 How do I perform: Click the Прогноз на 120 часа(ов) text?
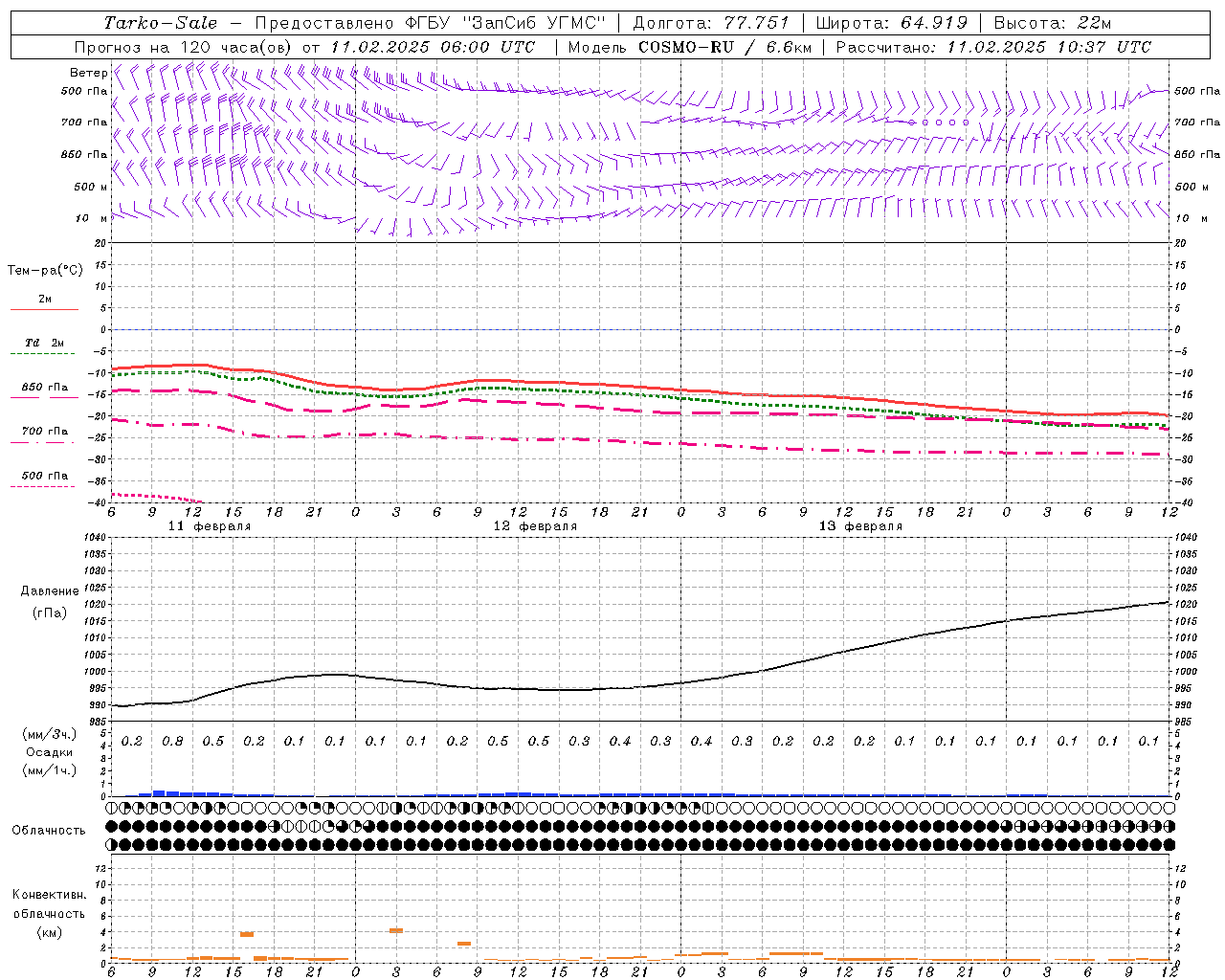184,47
